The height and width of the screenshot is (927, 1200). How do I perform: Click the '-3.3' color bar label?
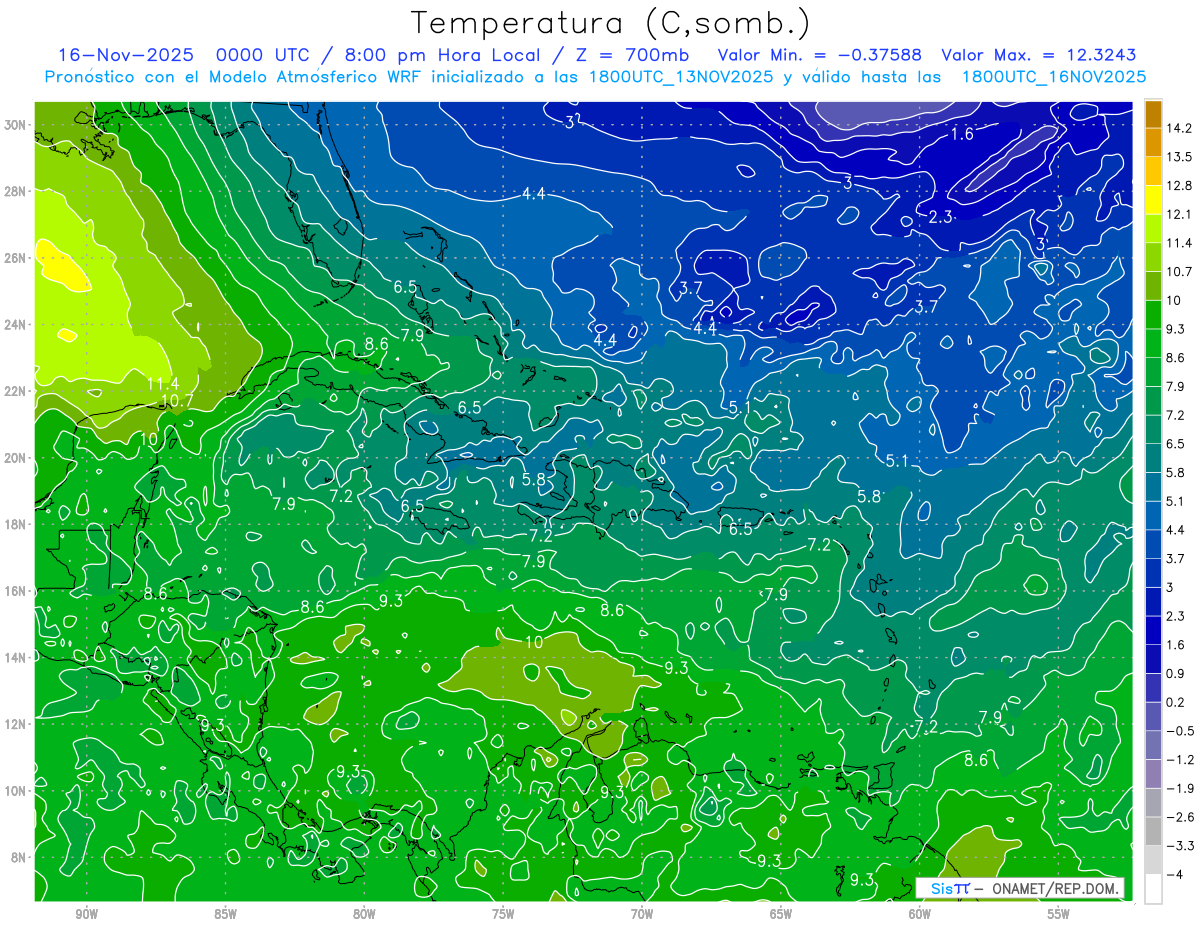(x=1181, y=845)
